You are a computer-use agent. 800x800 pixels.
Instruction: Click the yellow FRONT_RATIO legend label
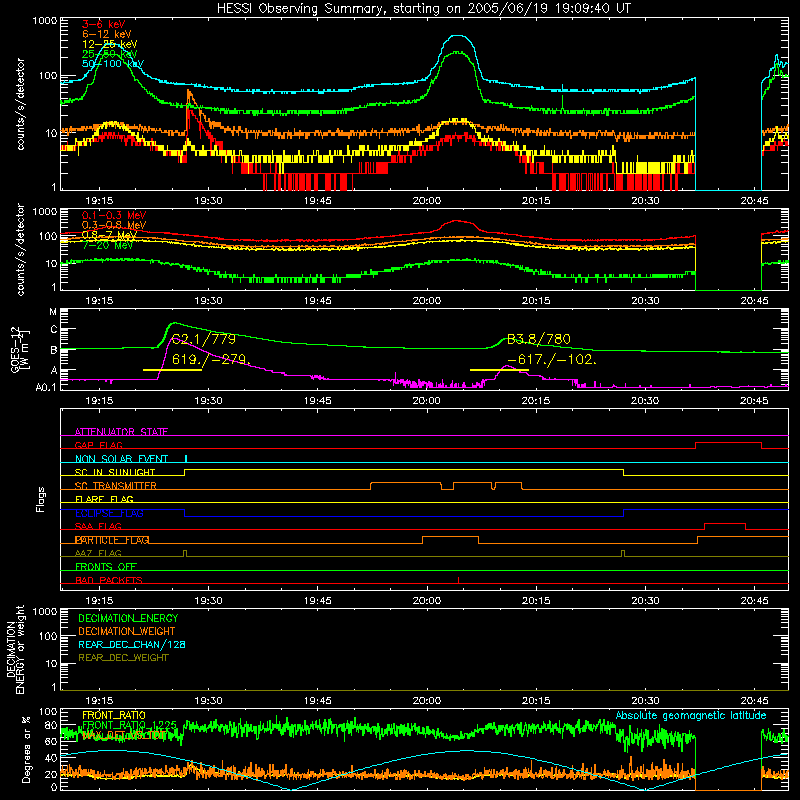(x=114, y=715)
